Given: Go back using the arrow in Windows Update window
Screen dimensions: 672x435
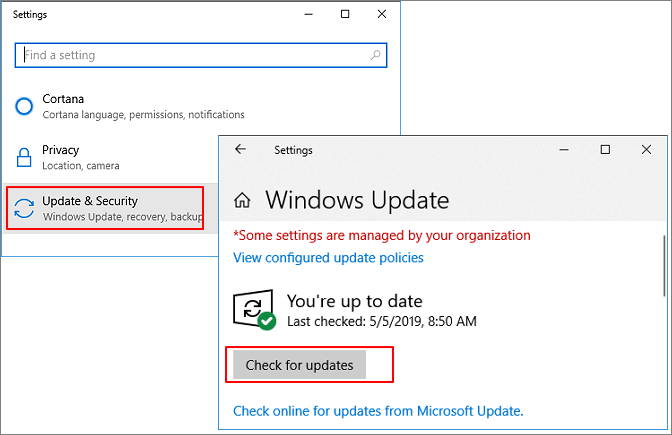Looking at the screenshot, I should (240, 149).
